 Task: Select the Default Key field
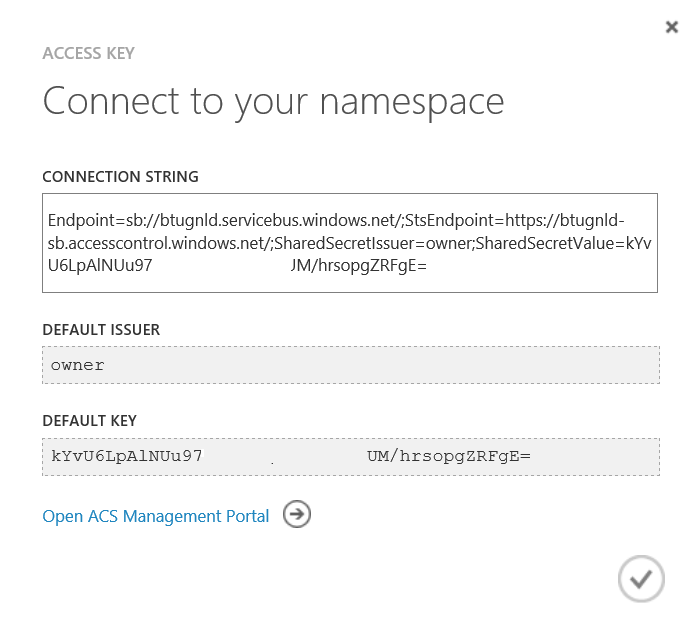pyautogui.click(x=350, y=456)
